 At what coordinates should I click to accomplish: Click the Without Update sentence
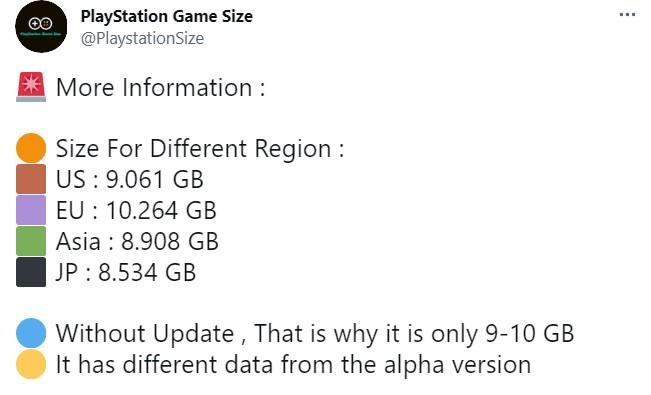coord(315,334)
